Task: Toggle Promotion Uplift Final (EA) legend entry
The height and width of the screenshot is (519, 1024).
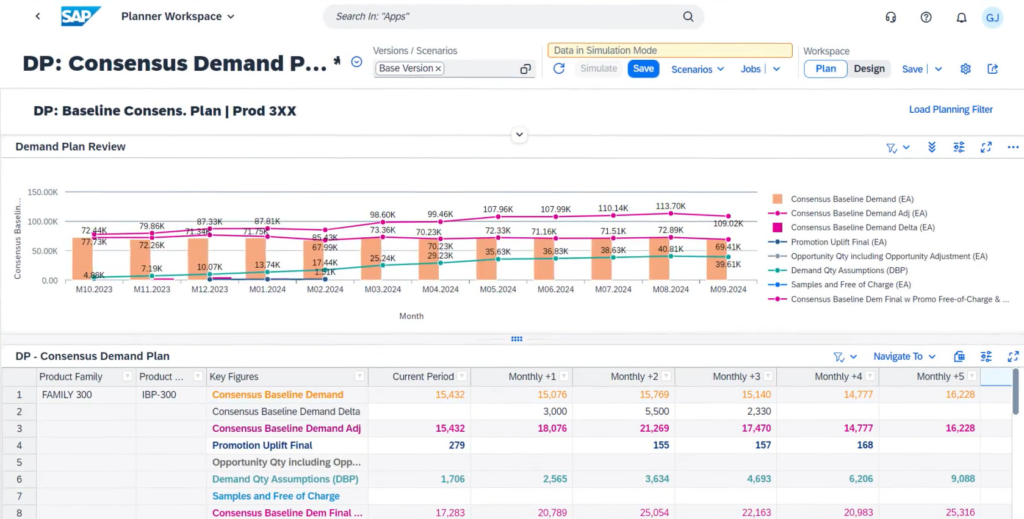Action: (829, 242)
